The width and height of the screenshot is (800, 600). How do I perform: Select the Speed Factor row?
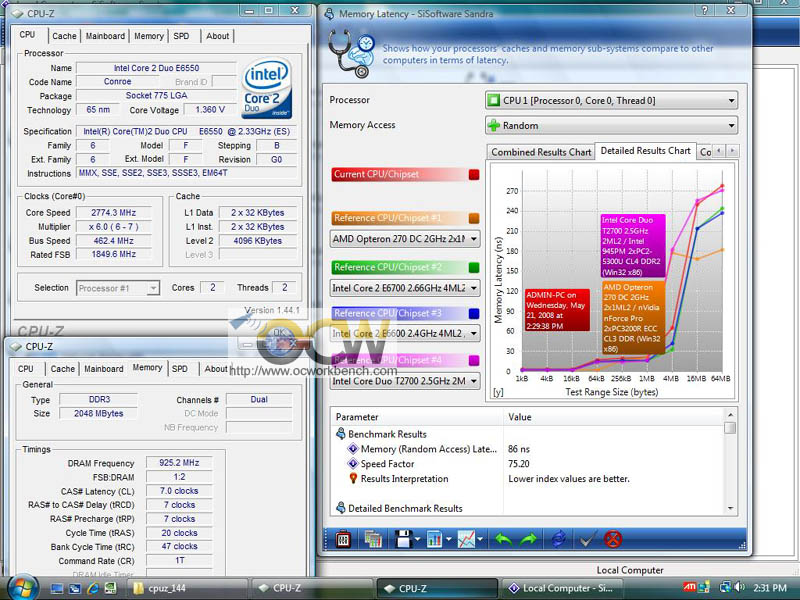(528, 464)
